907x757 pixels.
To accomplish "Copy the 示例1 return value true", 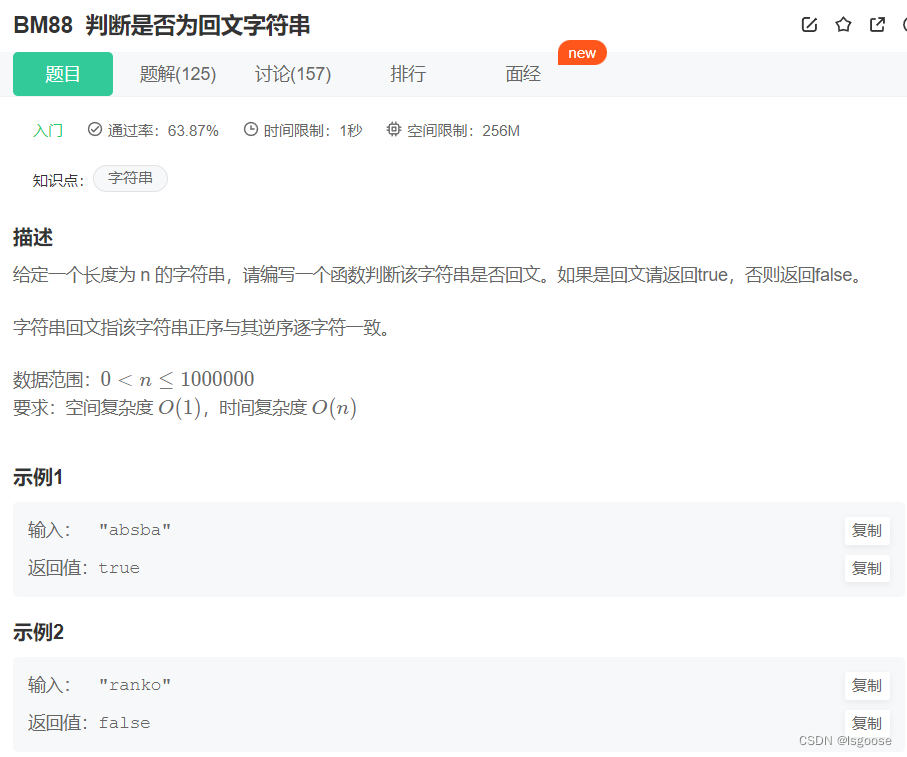I will pos(866,568).
